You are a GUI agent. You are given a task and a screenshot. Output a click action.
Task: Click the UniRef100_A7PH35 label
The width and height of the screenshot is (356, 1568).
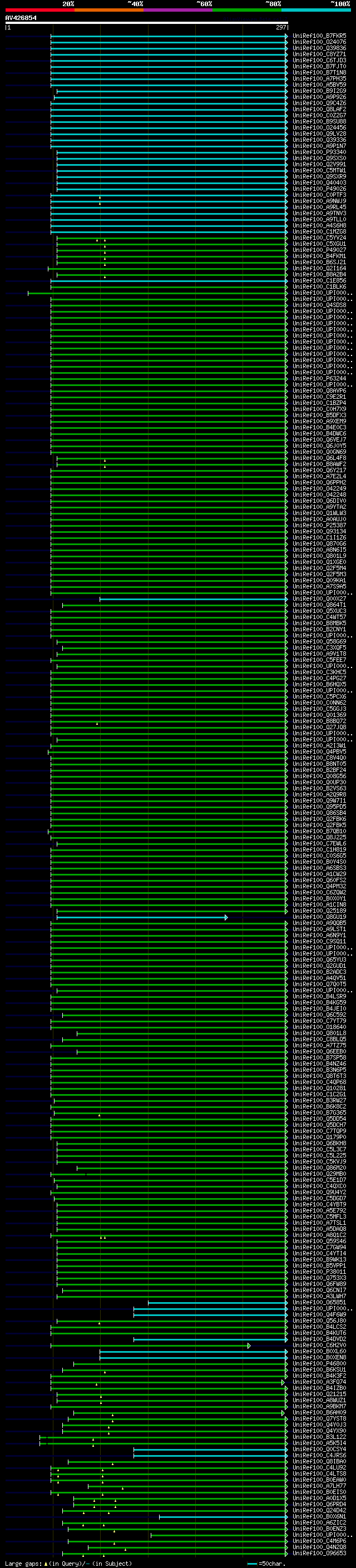click(319, 78)
